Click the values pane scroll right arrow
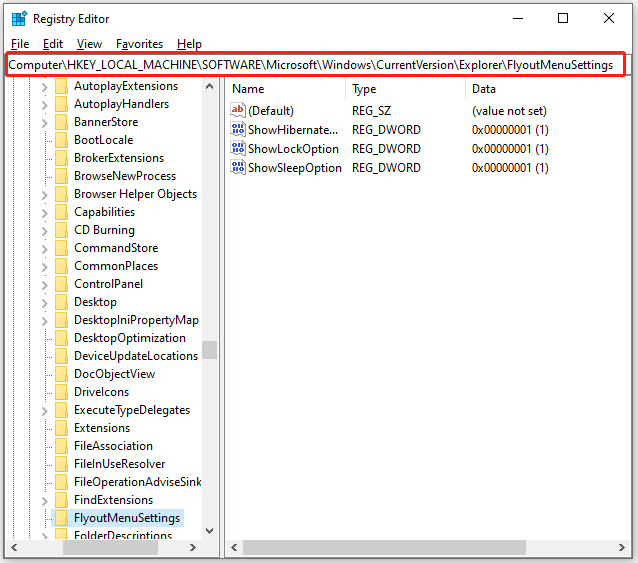 coord(621,548)
